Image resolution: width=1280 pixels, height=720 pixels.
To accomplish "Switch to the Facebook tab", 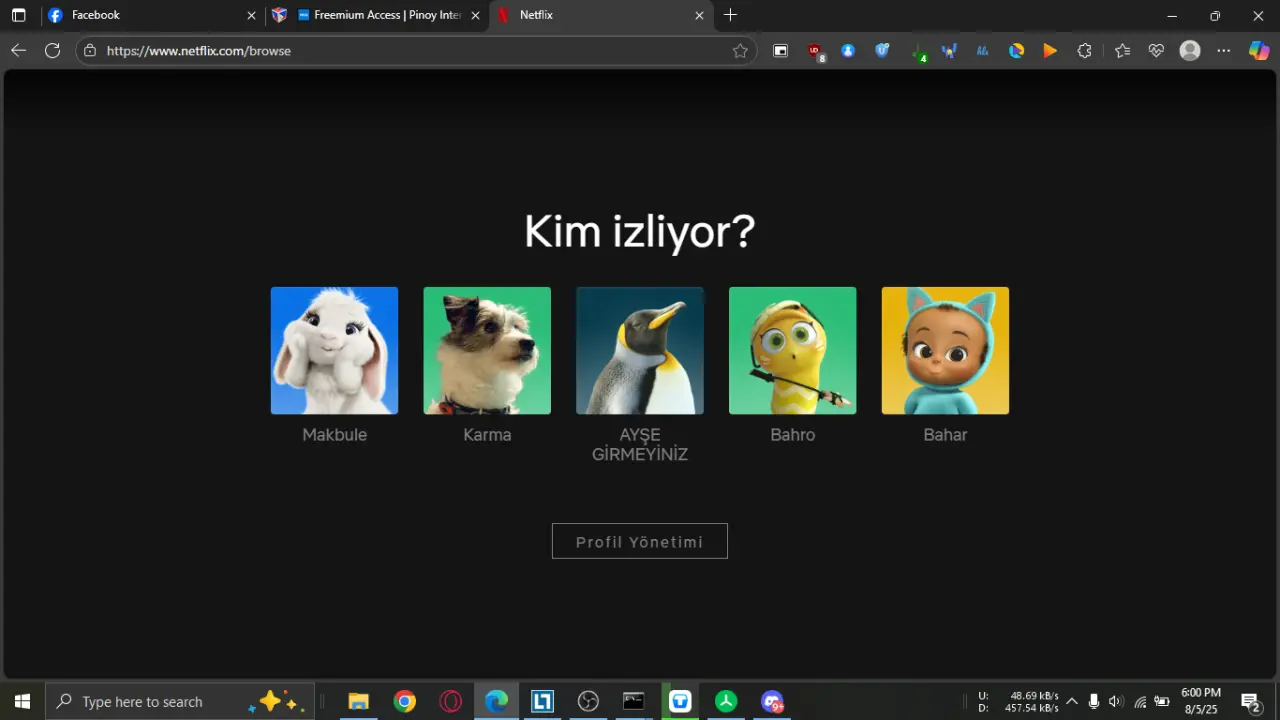I will coord(150,15).
